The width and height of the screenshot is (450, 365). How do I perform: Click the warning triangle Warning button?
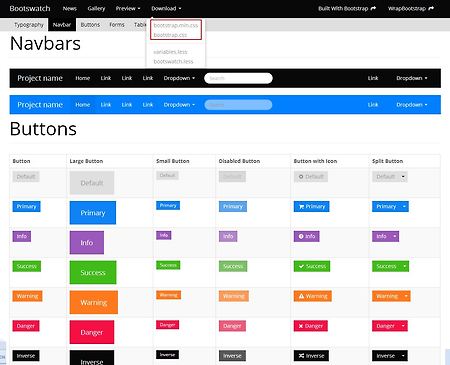(x=313, y=296)
